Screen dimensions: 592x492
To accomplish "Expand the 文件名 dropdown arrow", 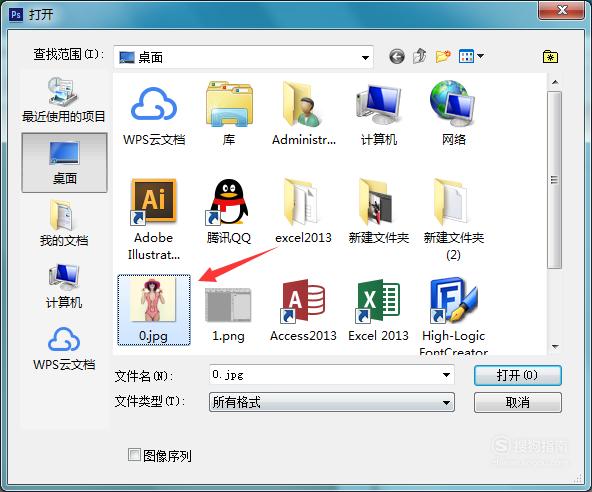I will tap(446, 375).
